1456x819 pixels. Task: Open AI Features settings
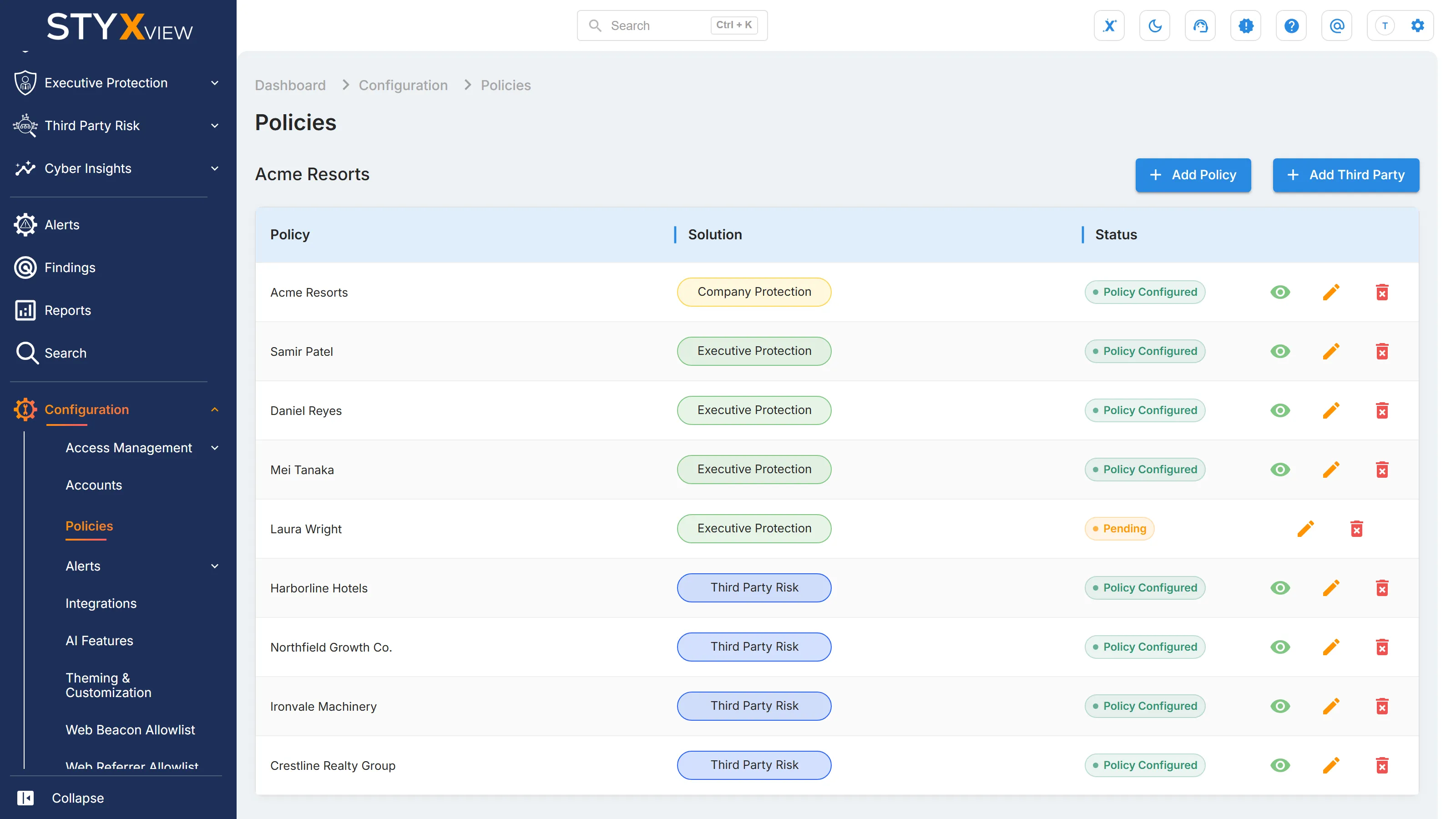(100, 641)
